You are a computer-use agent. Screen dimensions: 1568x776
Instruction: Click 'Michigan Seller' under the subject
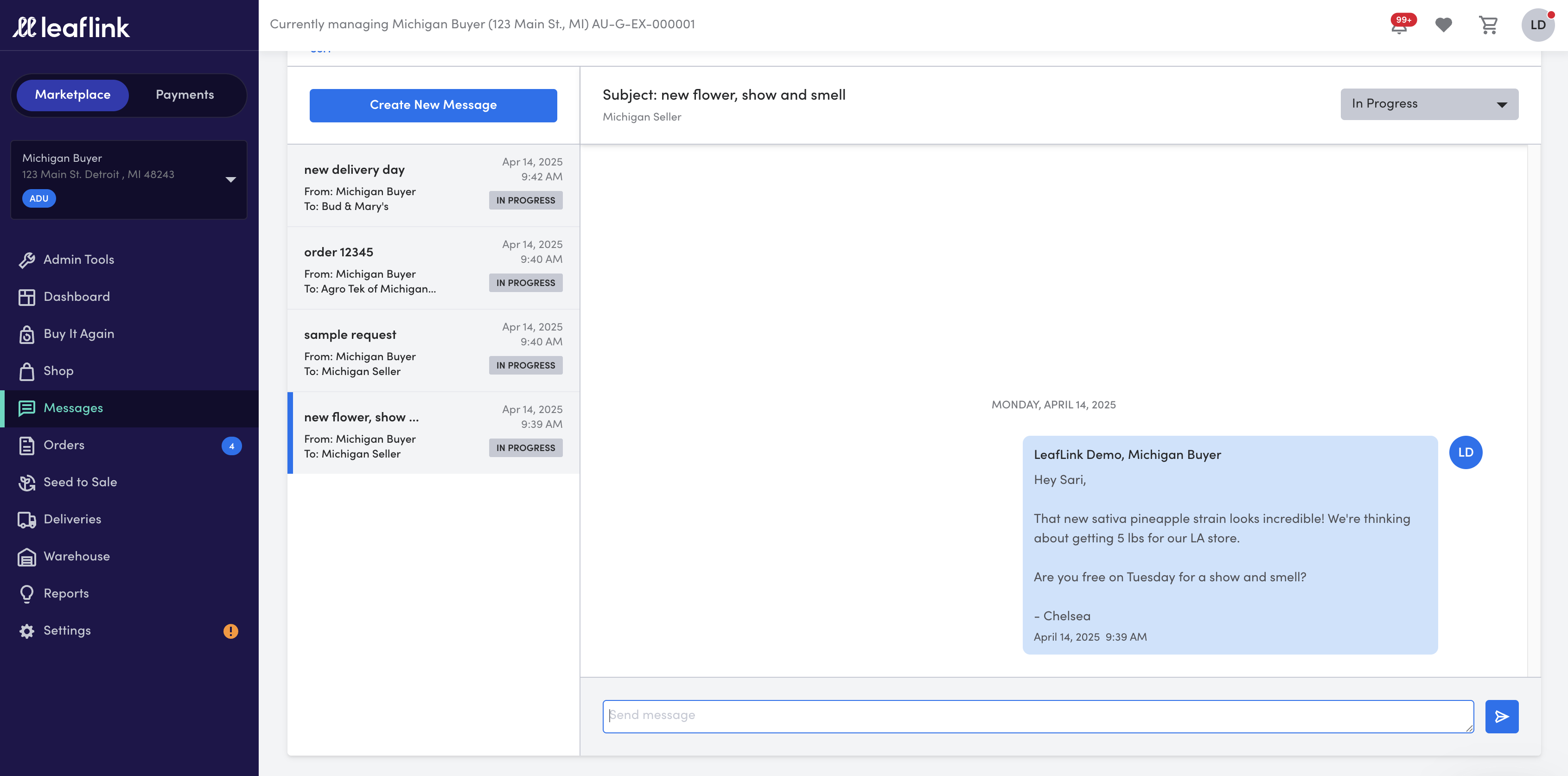(642, 117)
